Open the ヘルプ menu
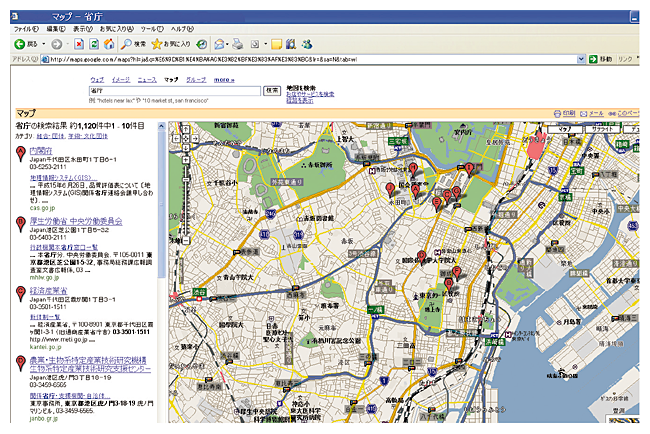The height and width of the screenshot is (434, 650). [182, 29]
